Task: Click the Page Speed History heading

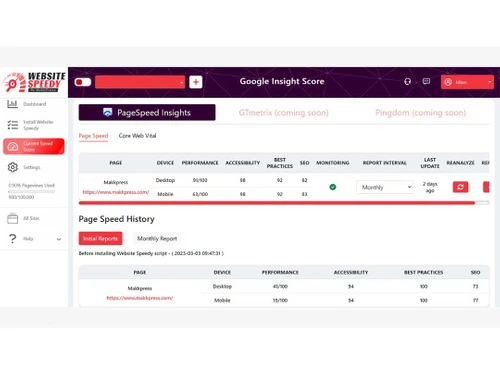Action: click(x=117, y=219)
